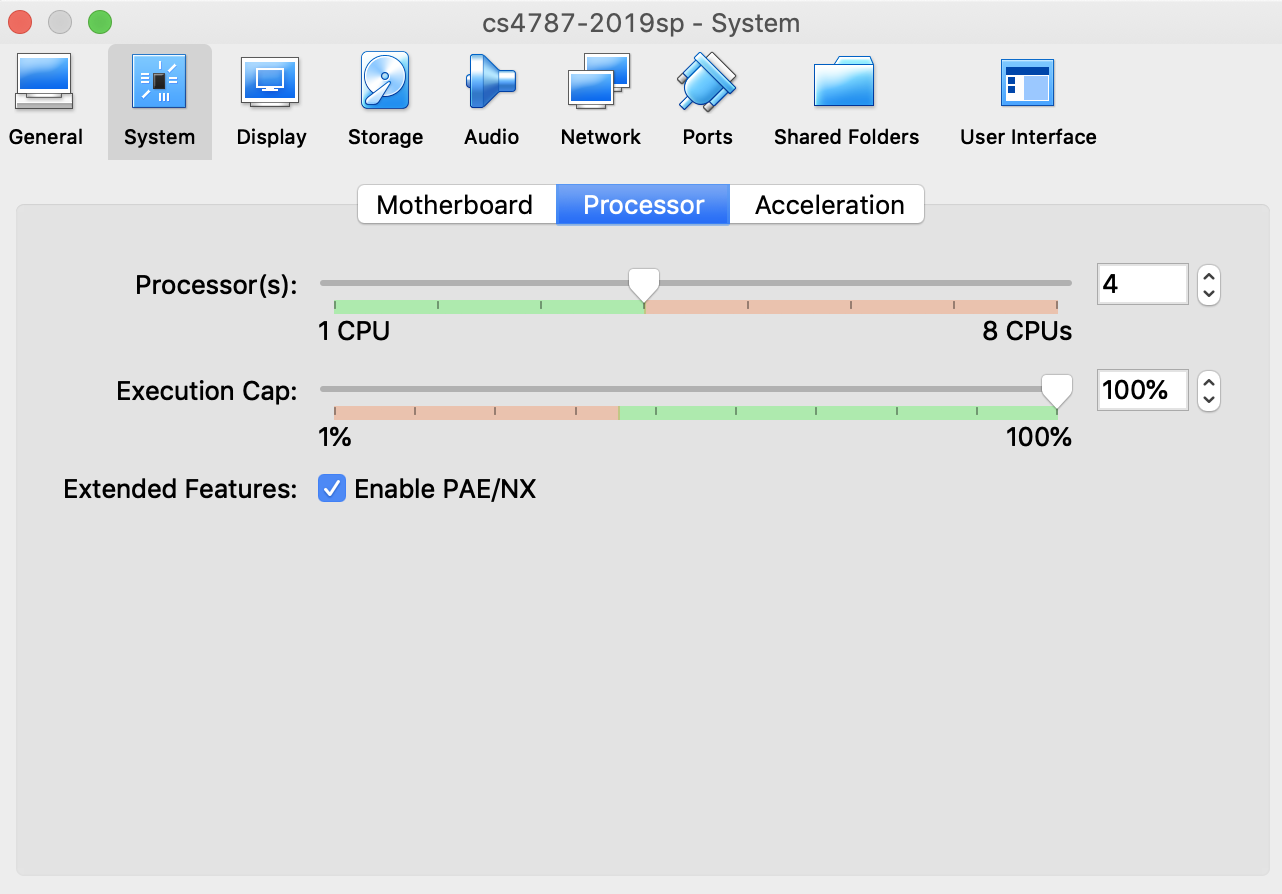Uncheck the Enable PAE/NX checkbox
Image resolution: width=1282 pixels, height=894 pixels.
pos(331,489)
